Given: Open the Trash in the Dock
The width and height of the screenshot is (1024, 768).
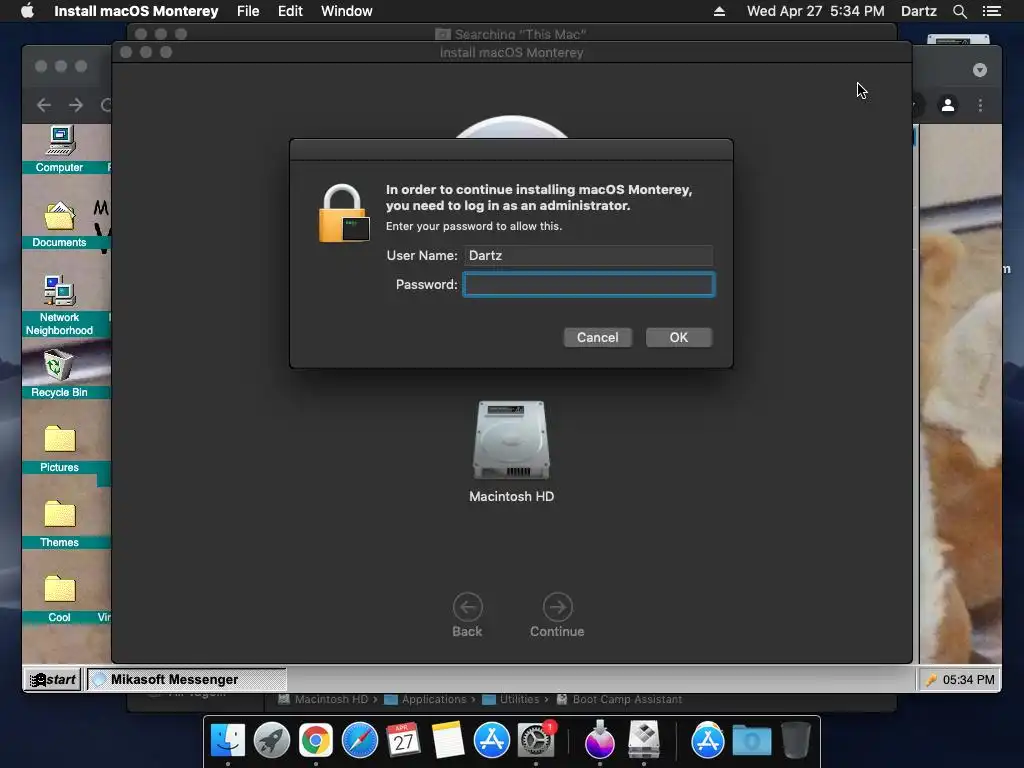Looking at the screenshot, I should tap(795, 740).
